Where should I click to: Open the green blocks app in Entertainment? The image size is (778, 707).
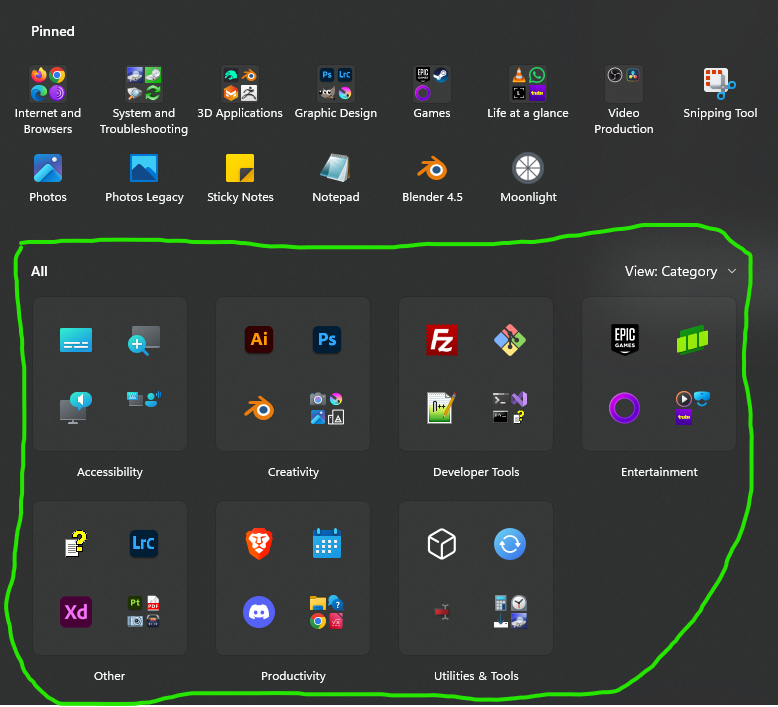tap(693, 340)
